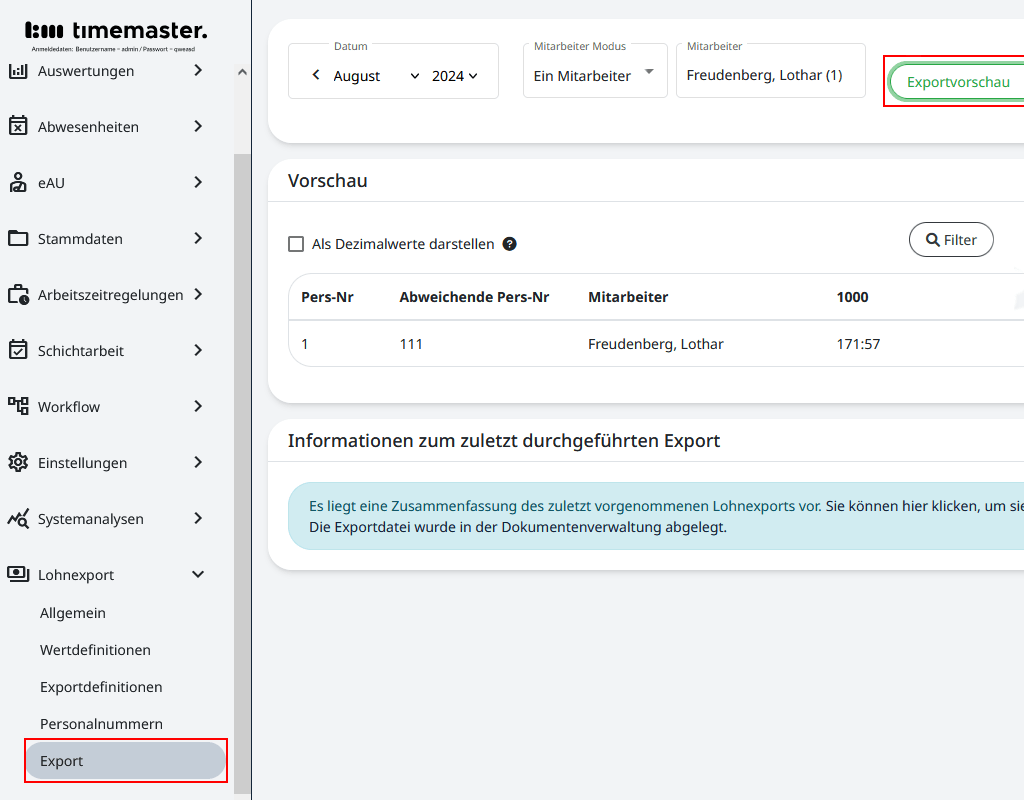Select Personalnummern in the sidebar
1024x800 pixels.
click(101, 724)
